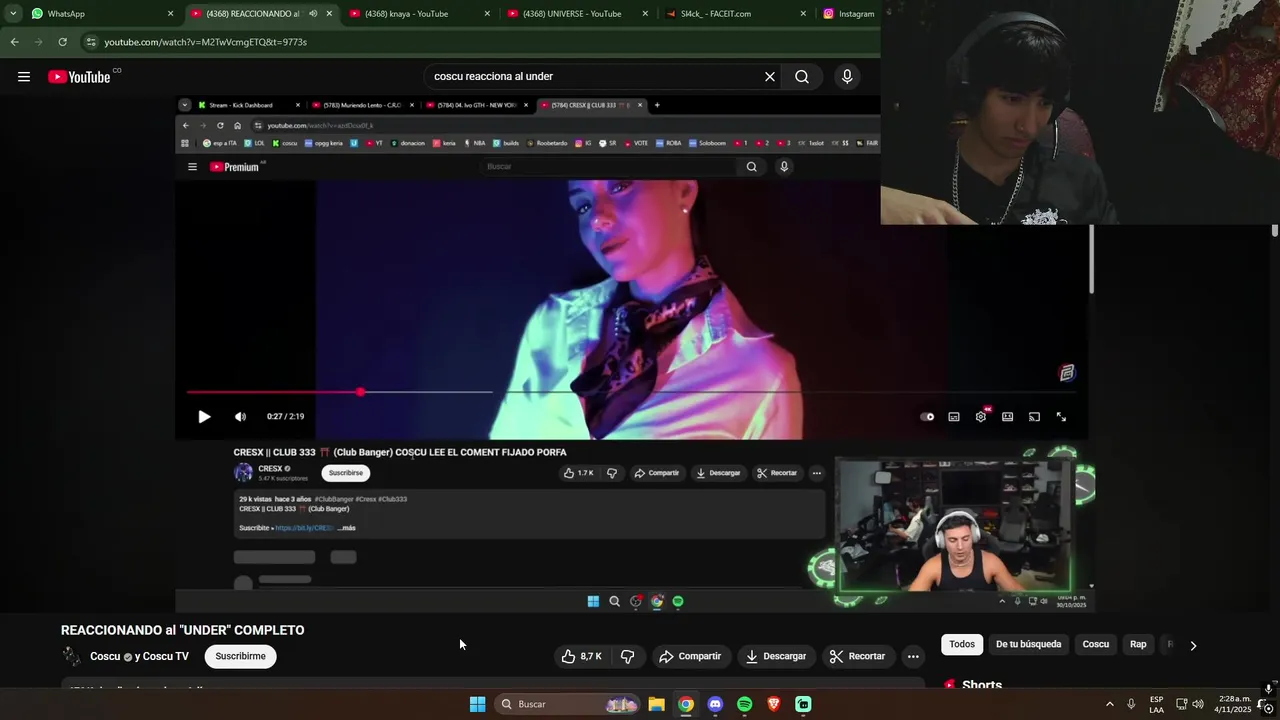The height and width of the screenshot is (720, 1280).
Task: Close the WhatsApp tab
Action: coord(171,14)
